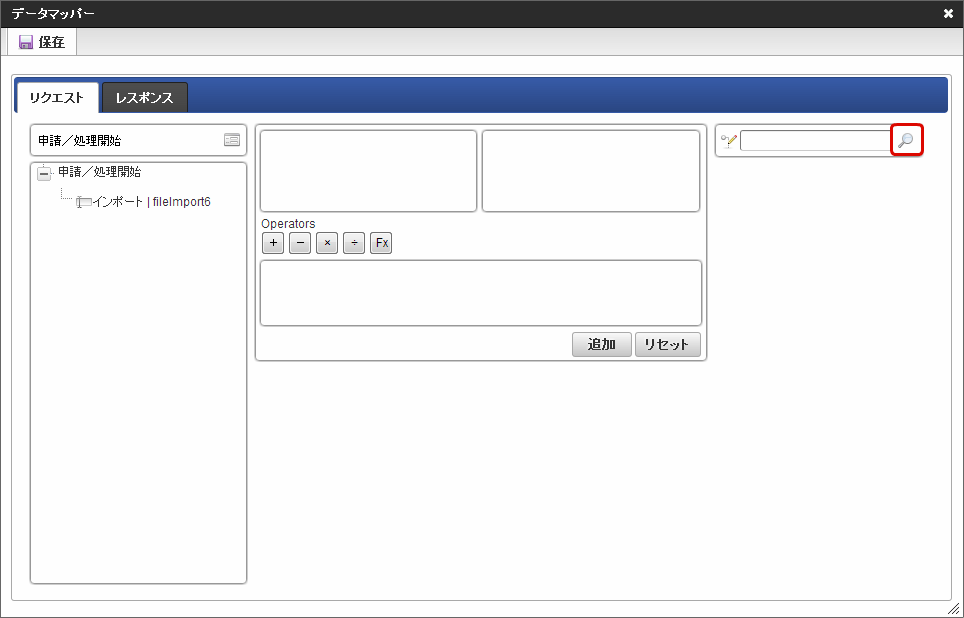The image size is (964, 618).
Task: Click the リセット button
Action: [668, 344]
